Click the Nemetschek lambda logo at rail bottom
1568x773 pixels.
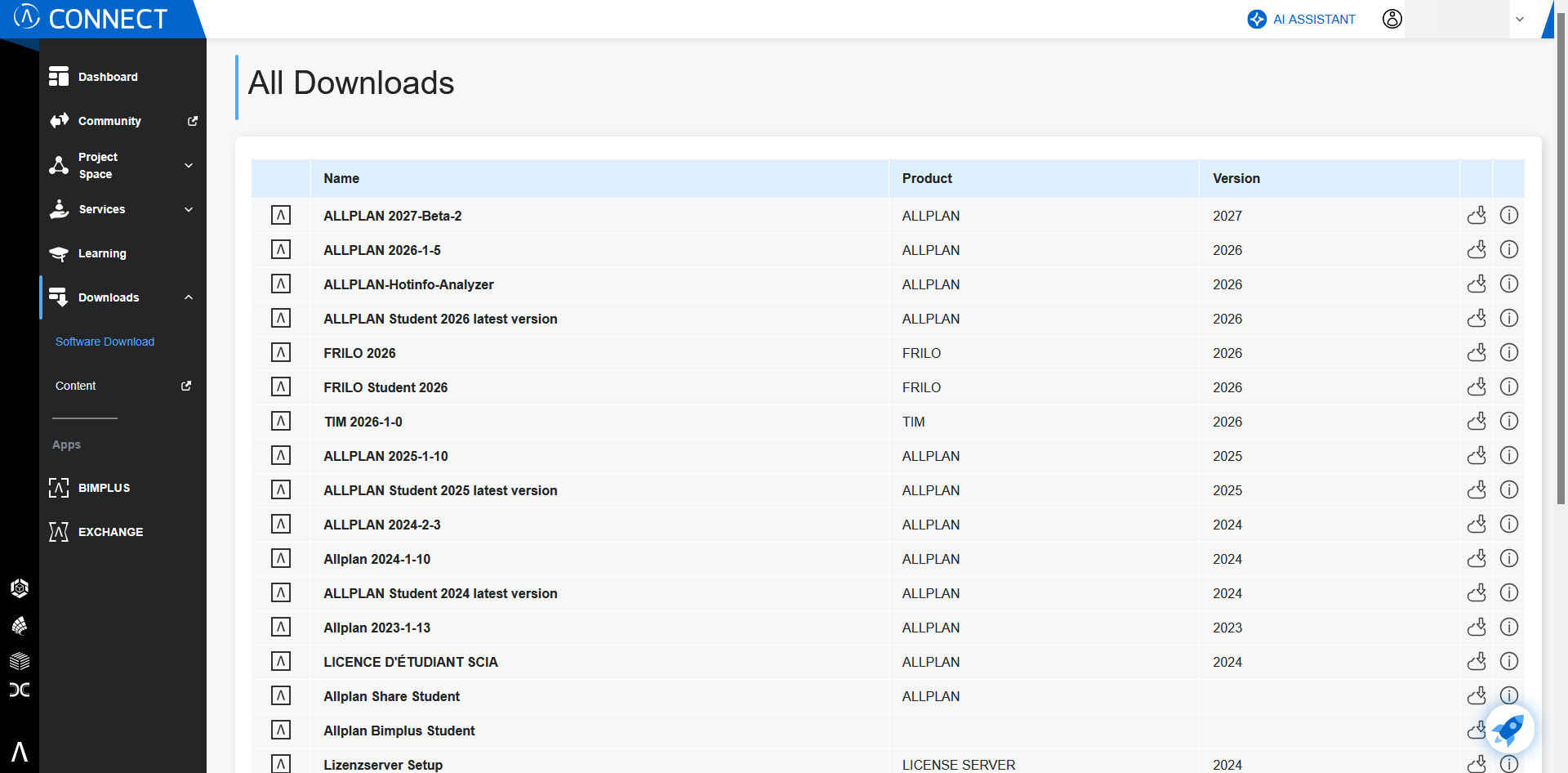[20, 752]
